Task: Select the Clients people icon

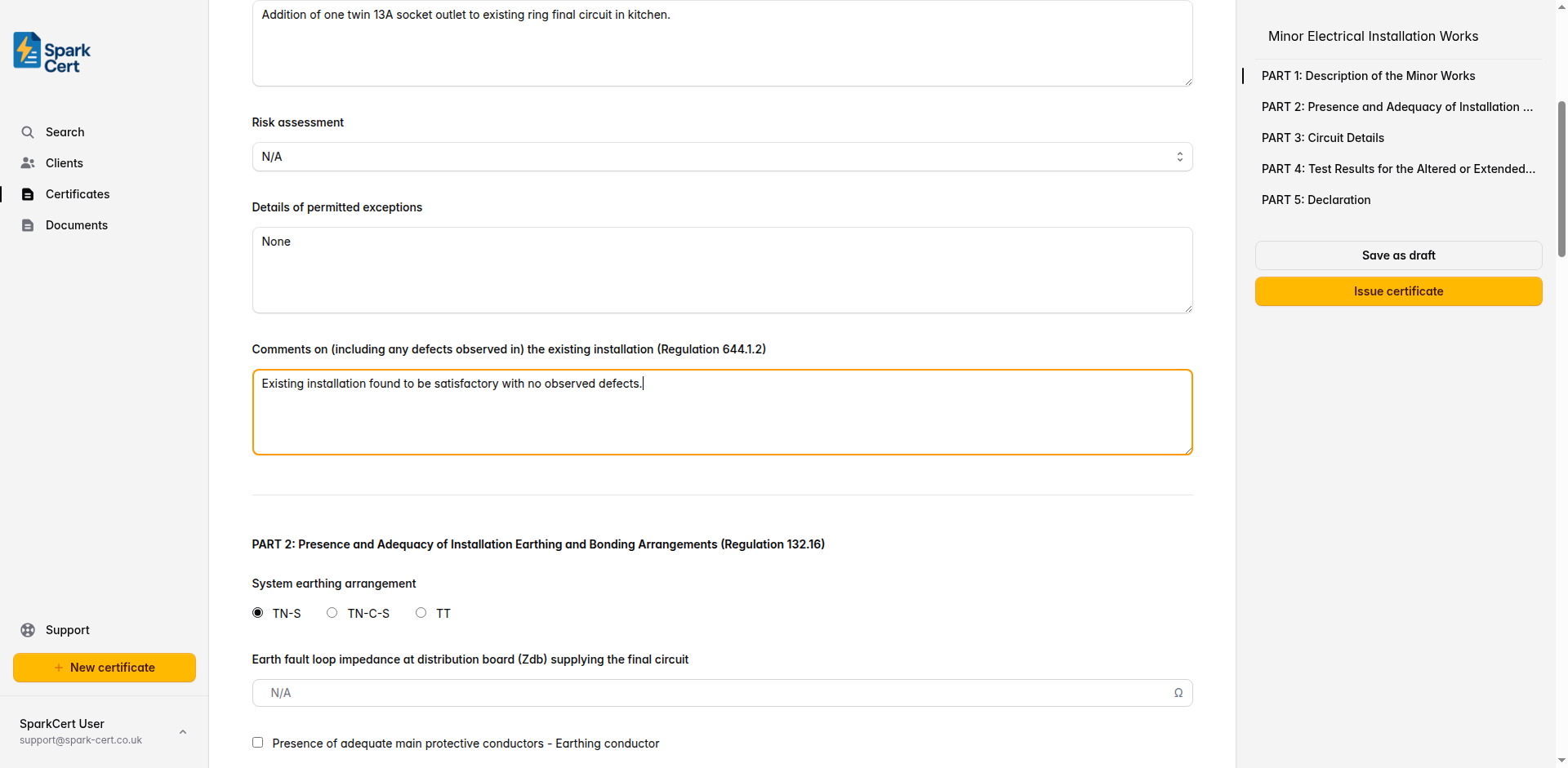Action: [28, 162]
